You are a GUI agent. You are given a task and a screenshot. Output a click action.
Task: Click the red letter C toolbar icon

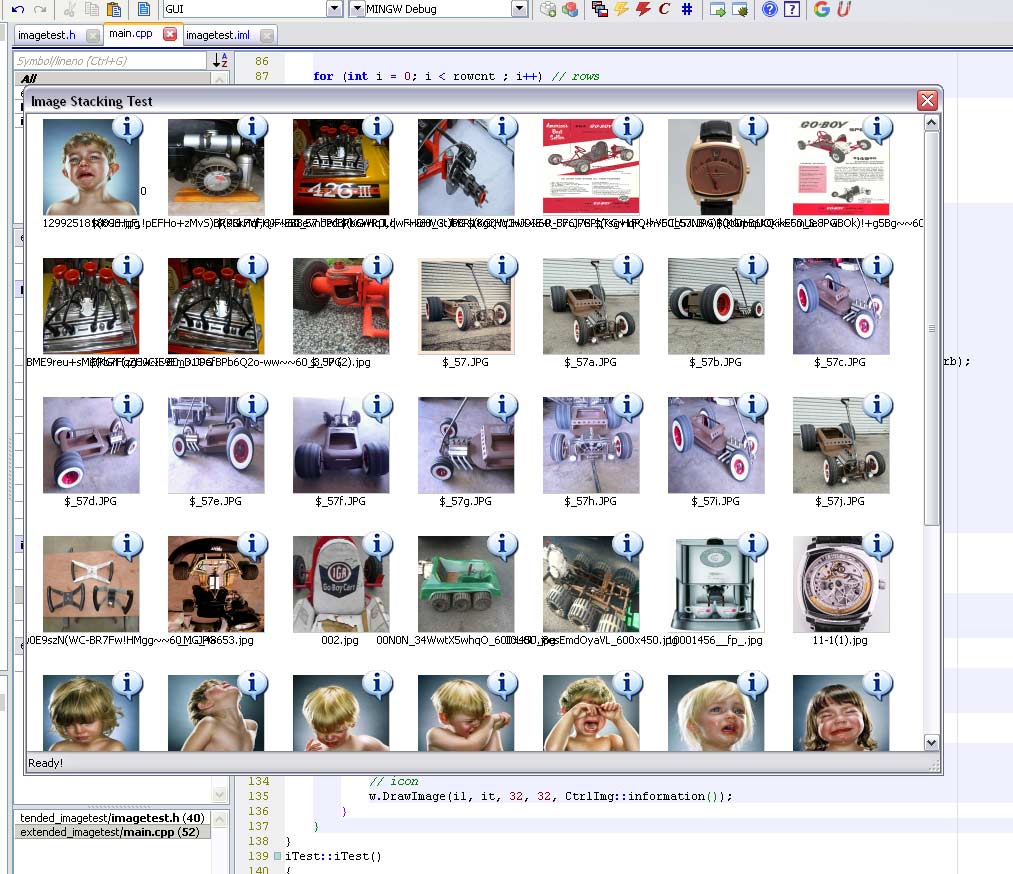(664, 9)
